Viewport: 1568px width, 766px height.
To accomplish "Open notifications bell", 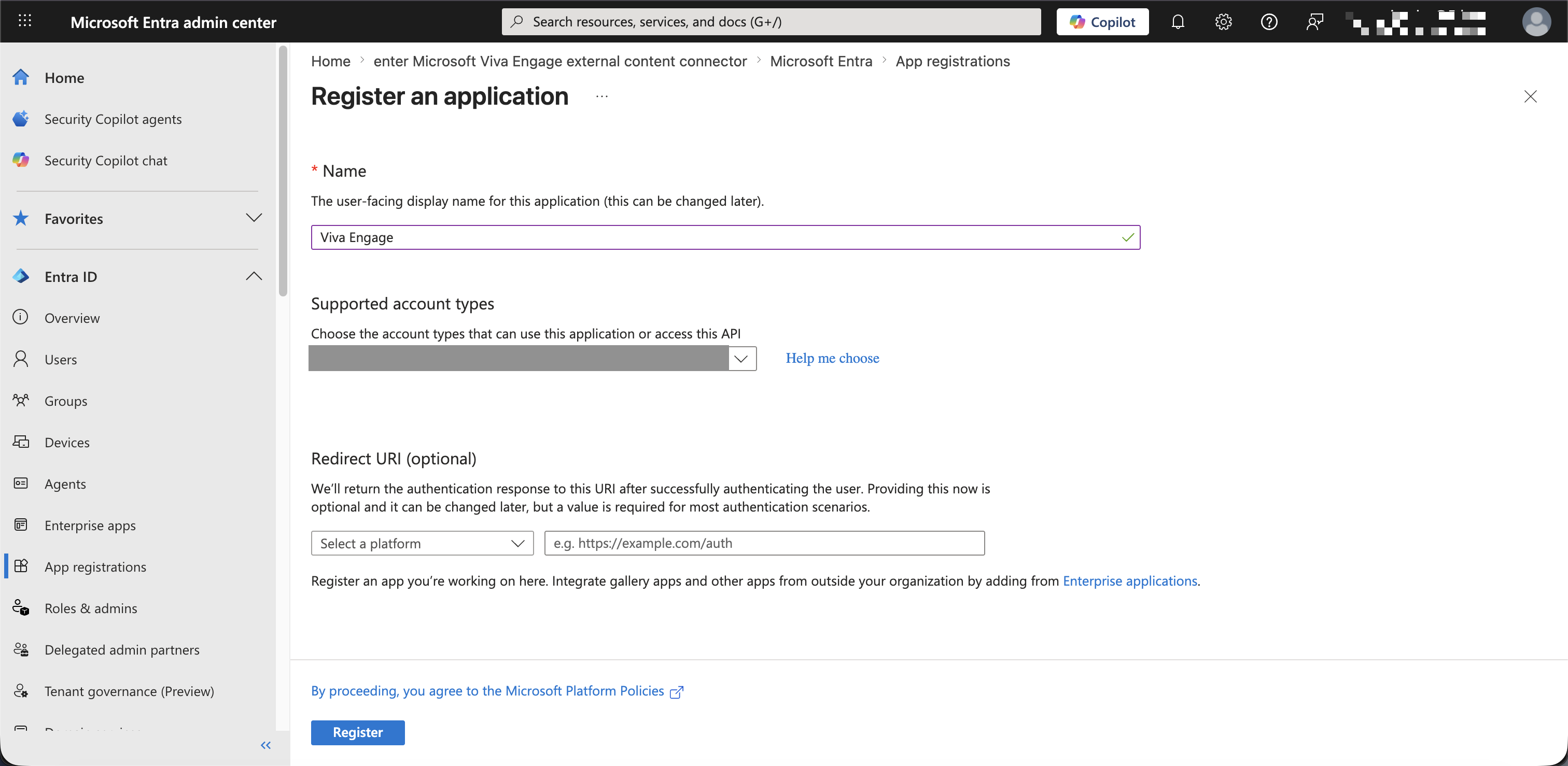I will coord(1178,22).
